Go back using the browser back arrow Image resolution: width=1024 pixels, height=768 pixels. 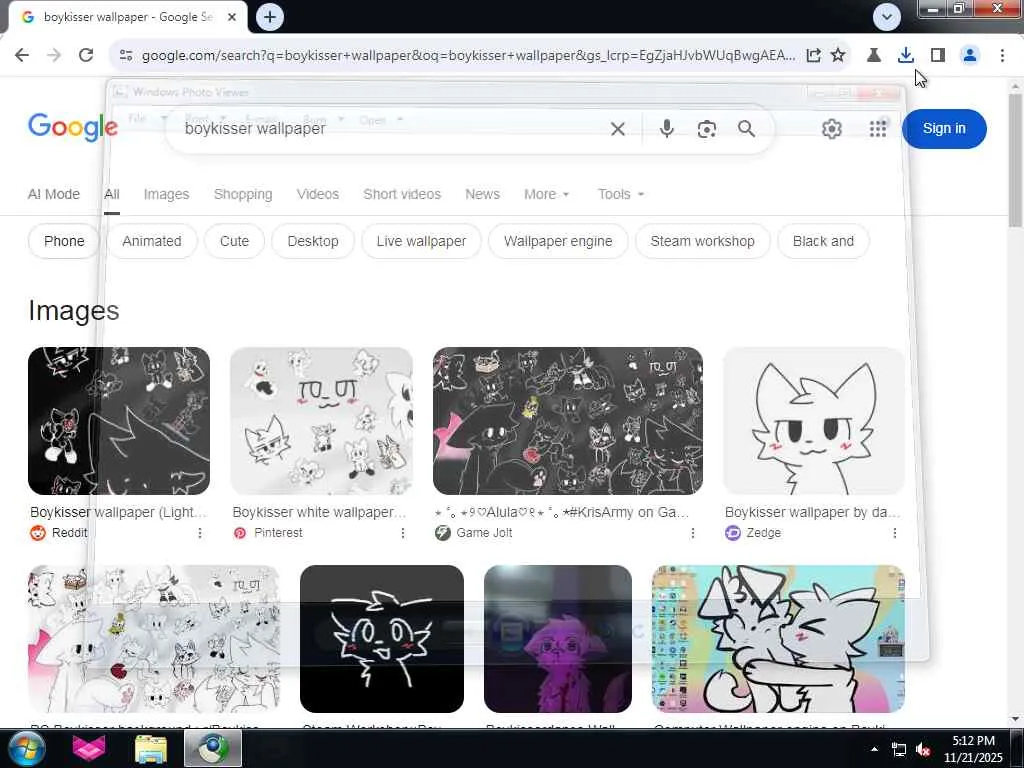click(x=22, y=55)
